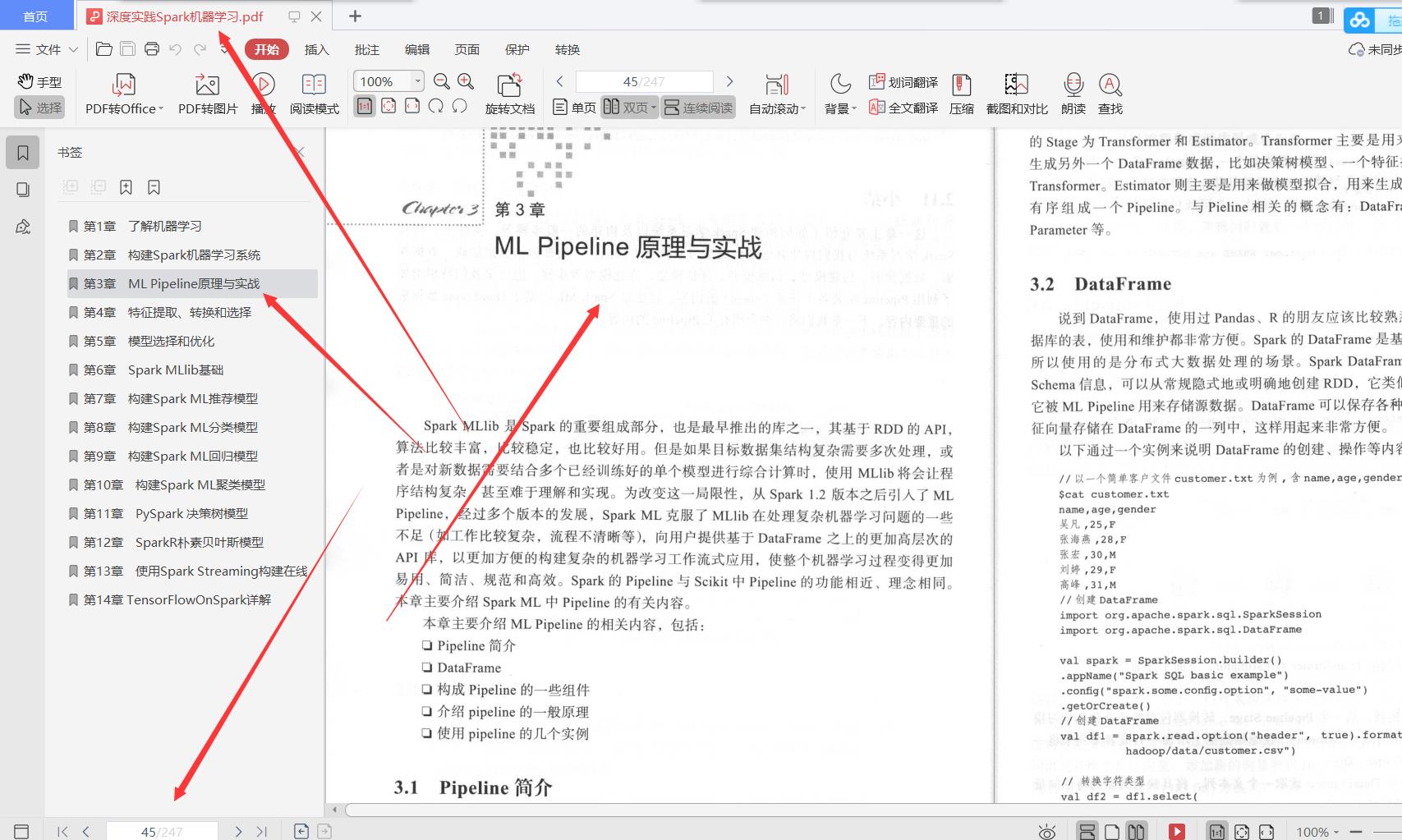Open PDF转Office dropdown arrow
The image size is (1402, 840).
[x=161, y=108]
